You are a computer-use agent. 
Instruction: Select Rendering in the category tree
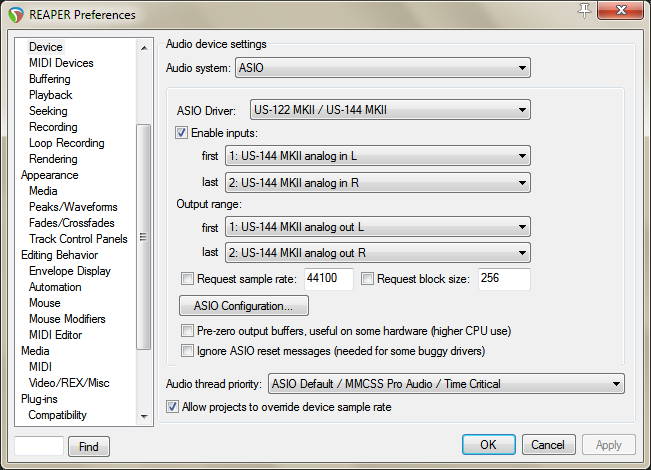[53, 159]
